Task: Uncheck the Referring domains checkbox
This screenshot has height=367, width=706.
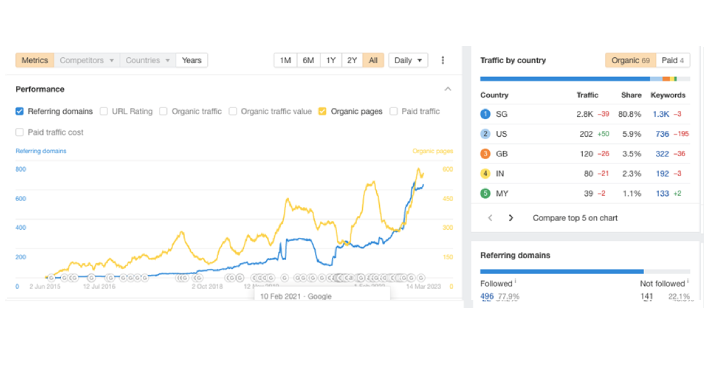Action: (19, 111)
